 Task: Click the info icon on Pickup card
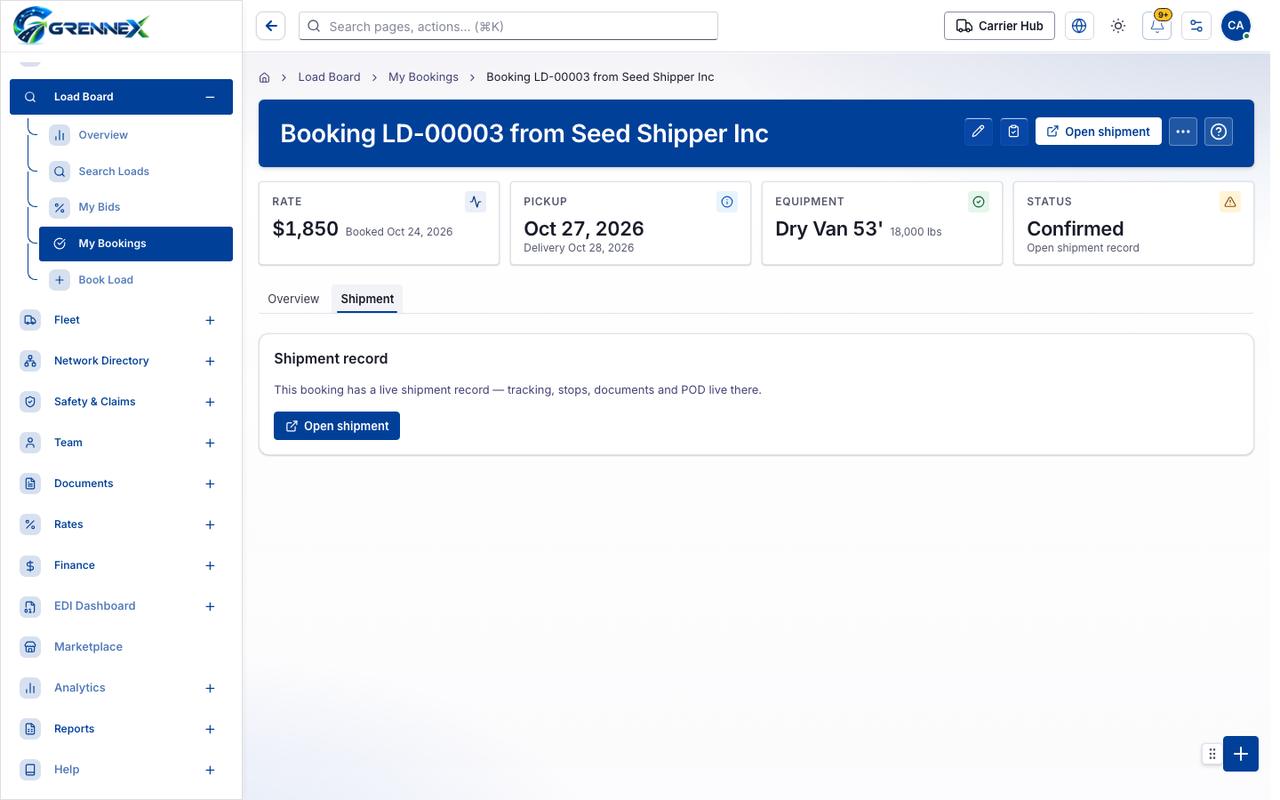(727, 202)
